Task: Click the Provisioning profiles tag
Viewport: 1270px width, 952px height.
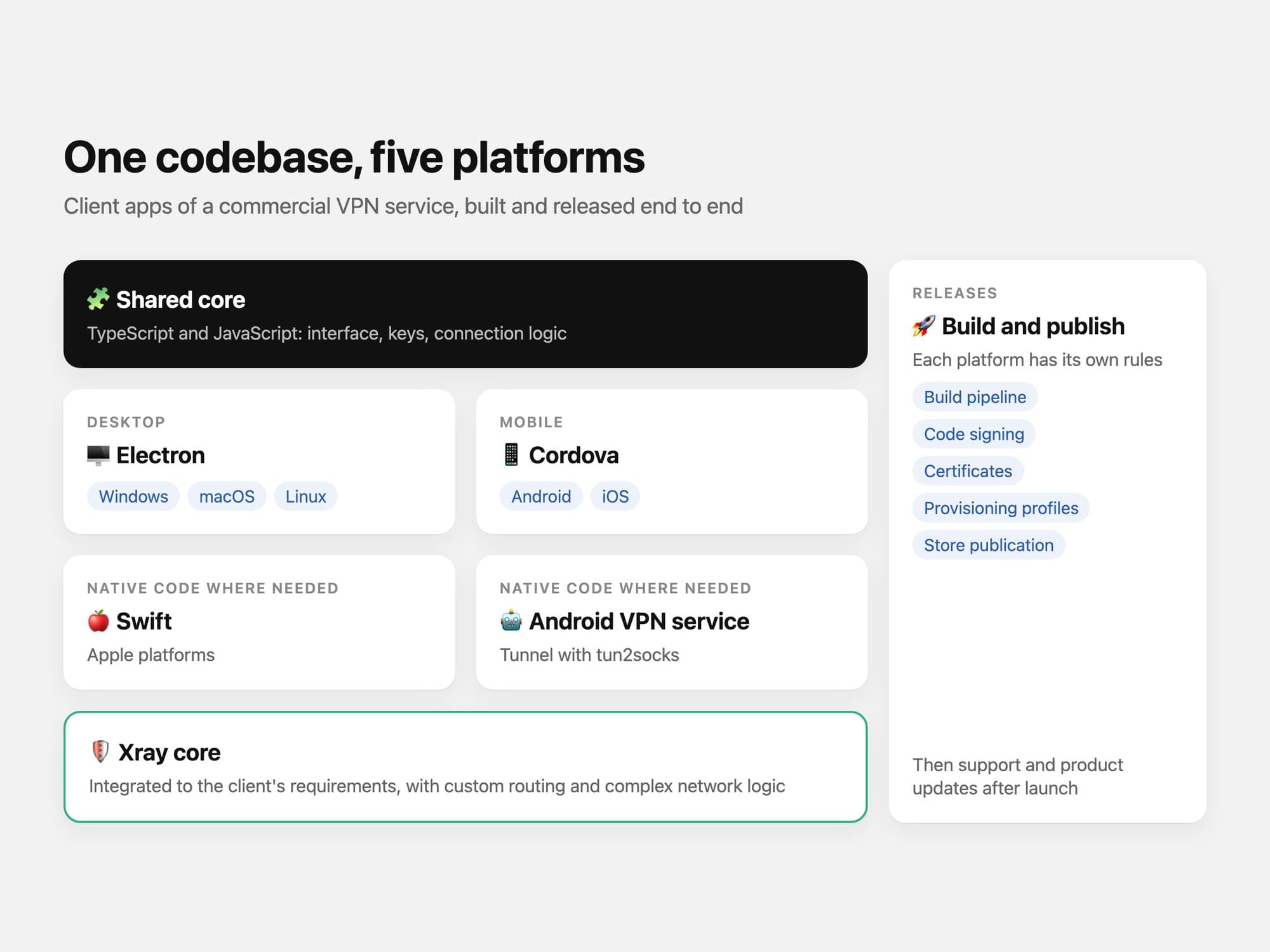Action: 1001,508
